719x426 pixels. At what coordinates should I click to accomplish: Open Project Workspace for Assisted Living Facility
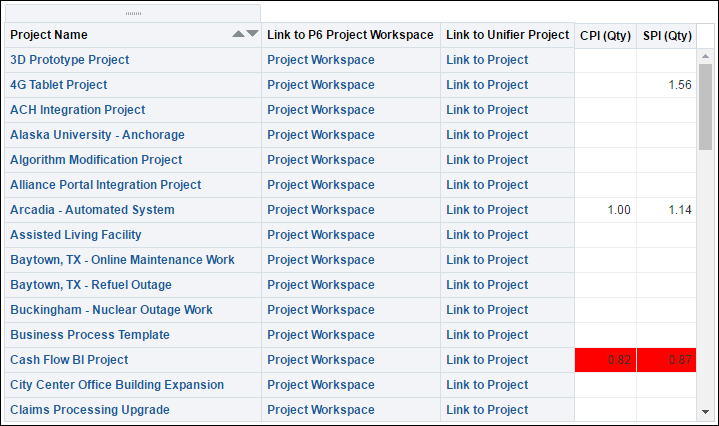tap(321, 235)
